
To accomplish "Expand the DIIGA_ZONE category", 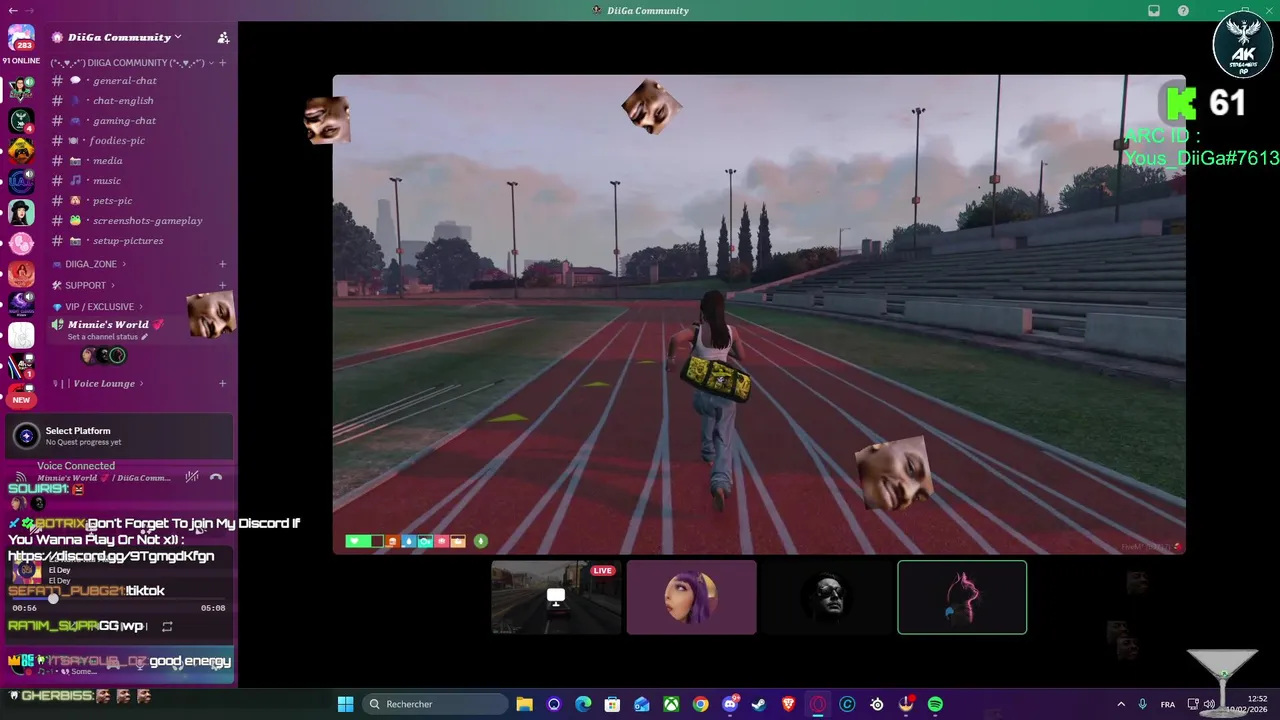I will point(91,264).
